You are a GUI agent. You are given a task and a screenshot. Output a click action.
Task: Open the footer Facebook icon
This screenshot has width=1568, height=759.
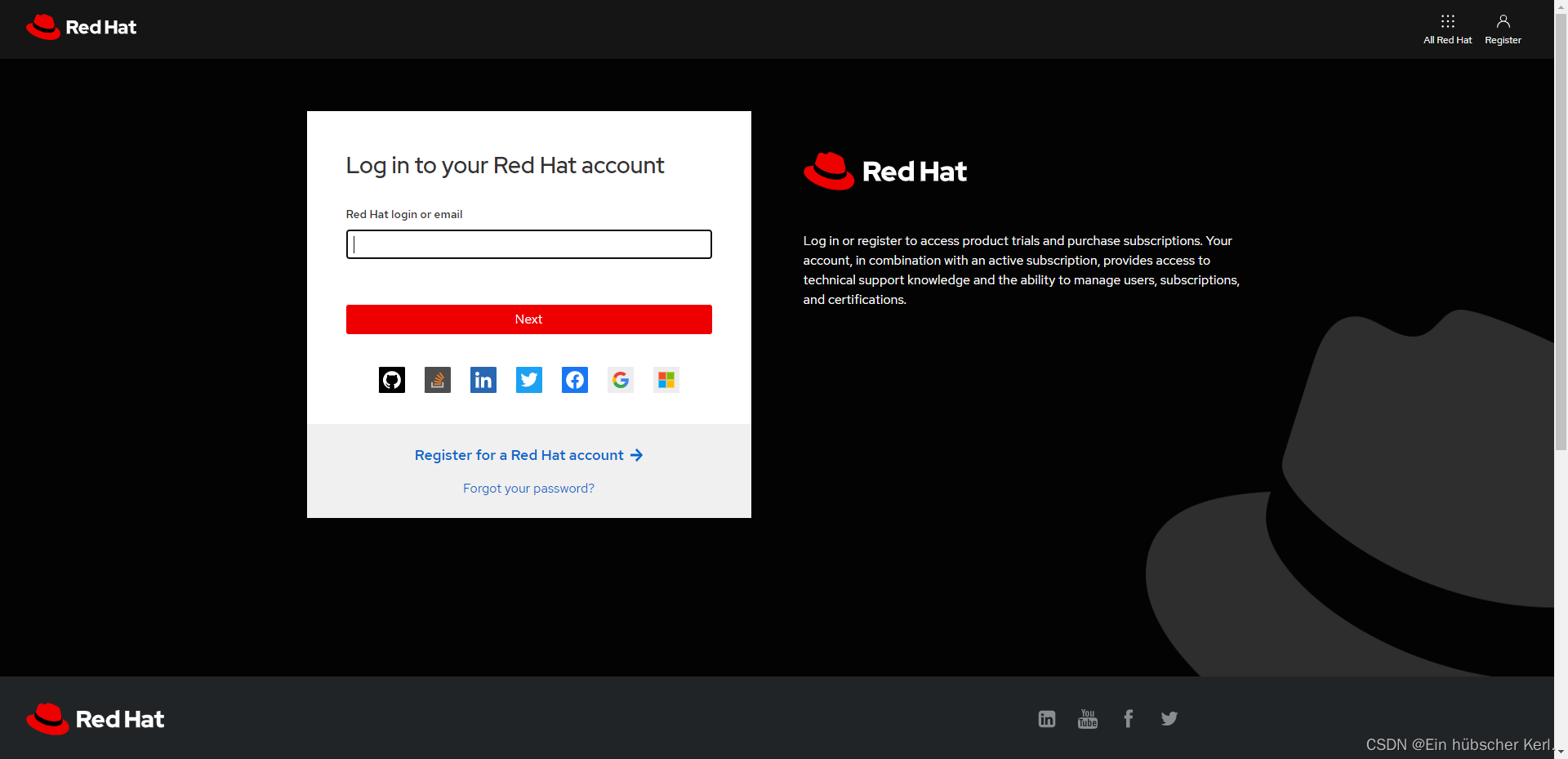click(1129, 719)
